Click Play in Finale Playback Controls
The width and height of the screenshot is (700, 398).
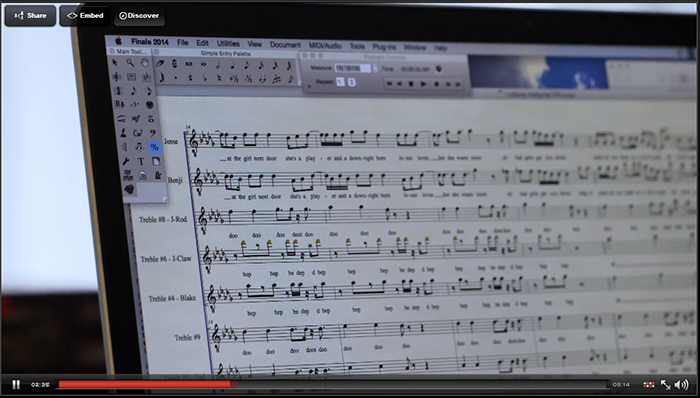(x=423, y=83)
